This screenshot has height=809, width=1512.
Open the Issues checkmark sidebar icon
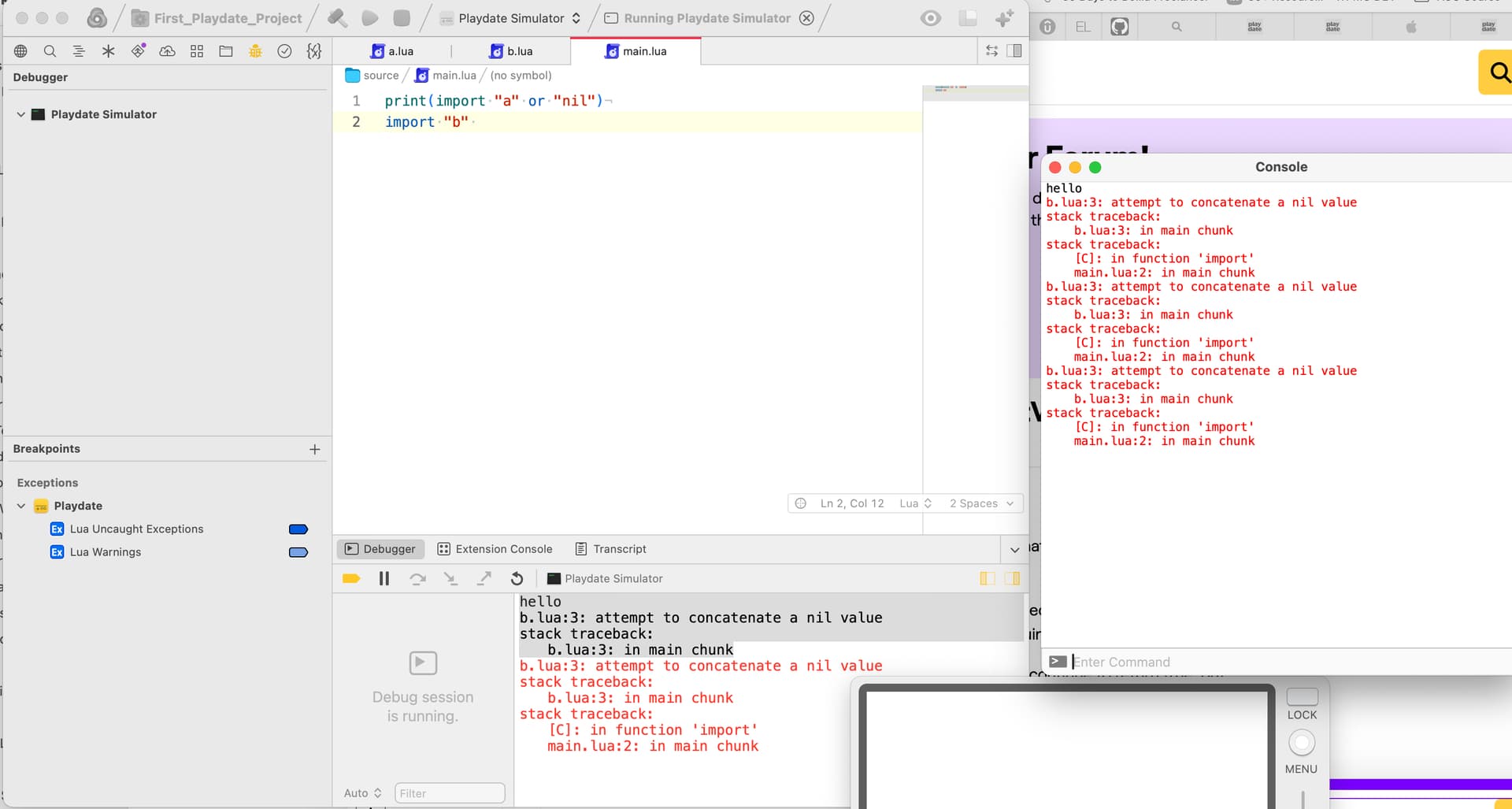coord(284,51)
